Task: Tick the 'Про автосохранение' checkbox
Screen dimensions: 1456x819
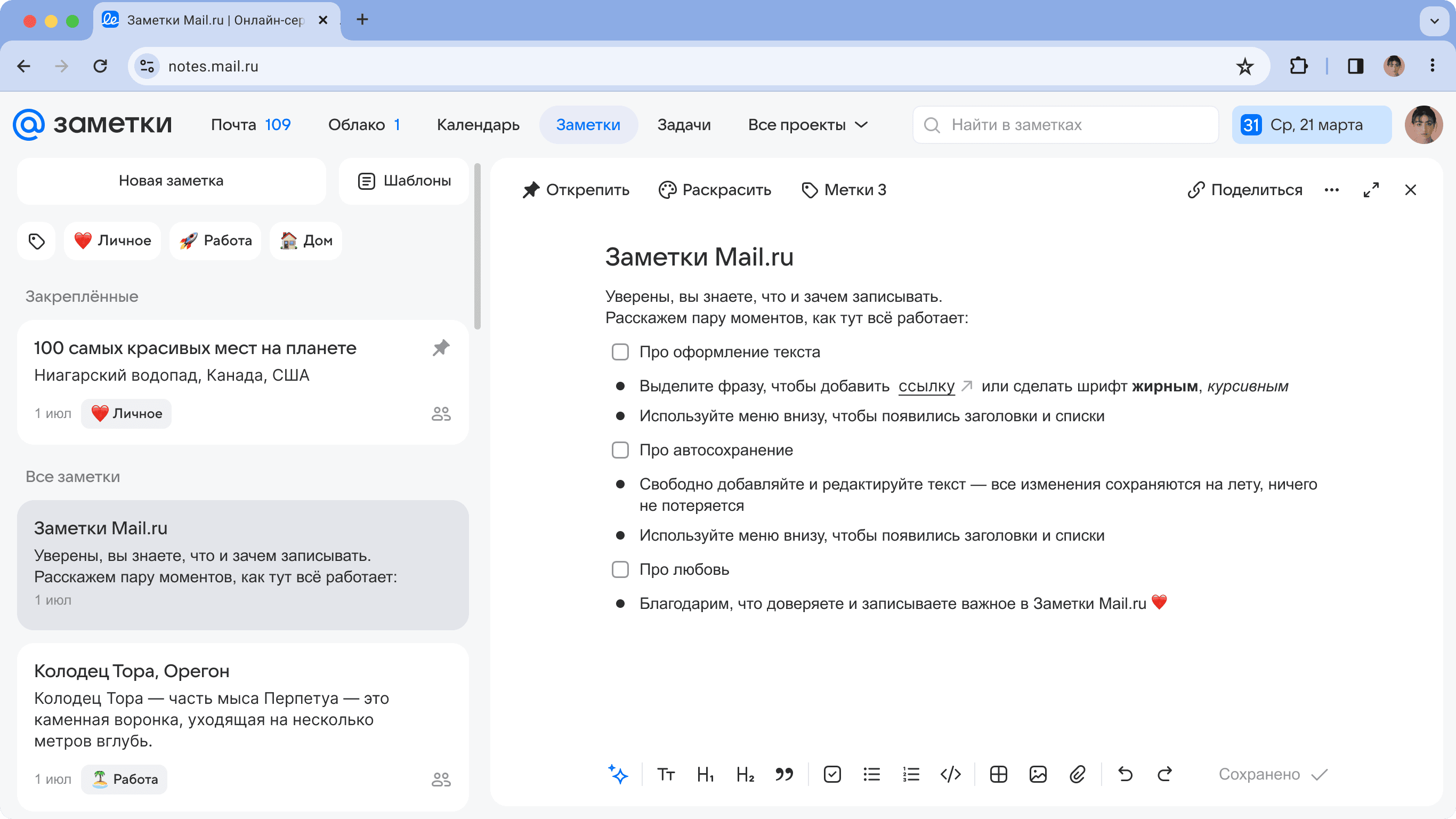Action: pos(620,450)
